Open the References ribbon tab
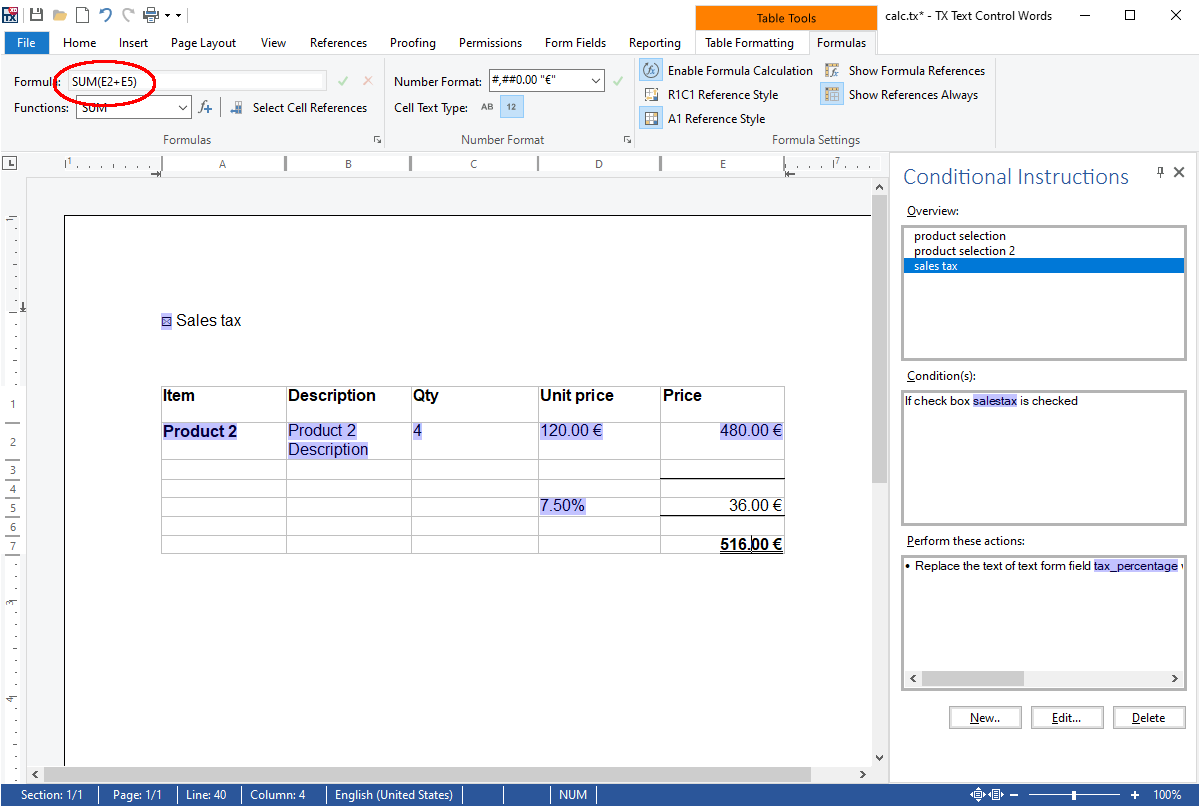Image resolution: width=1200 pixels, height=807 pixels. coord(338,43)
